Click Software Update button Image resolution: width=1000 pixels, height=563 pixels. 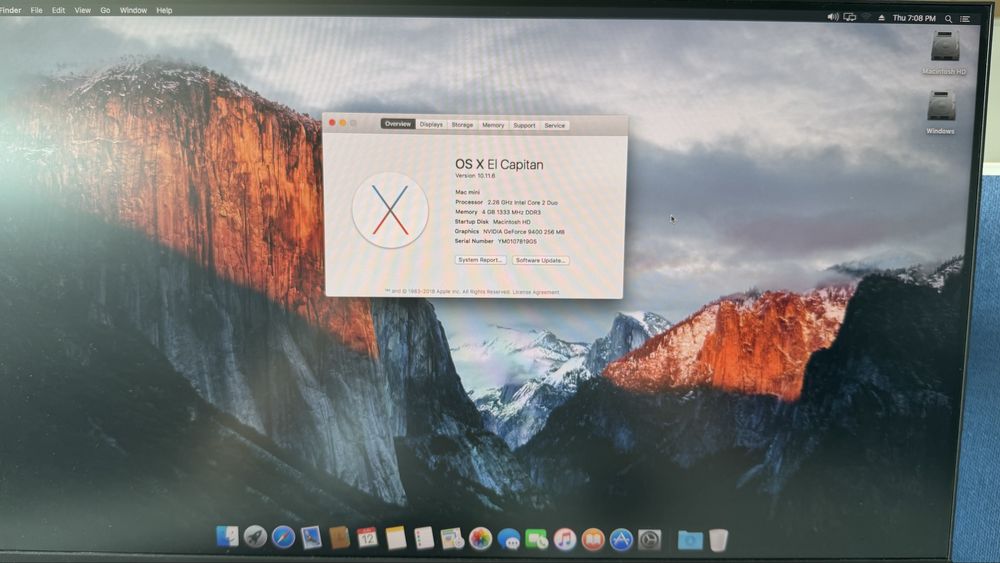(540, 260)
